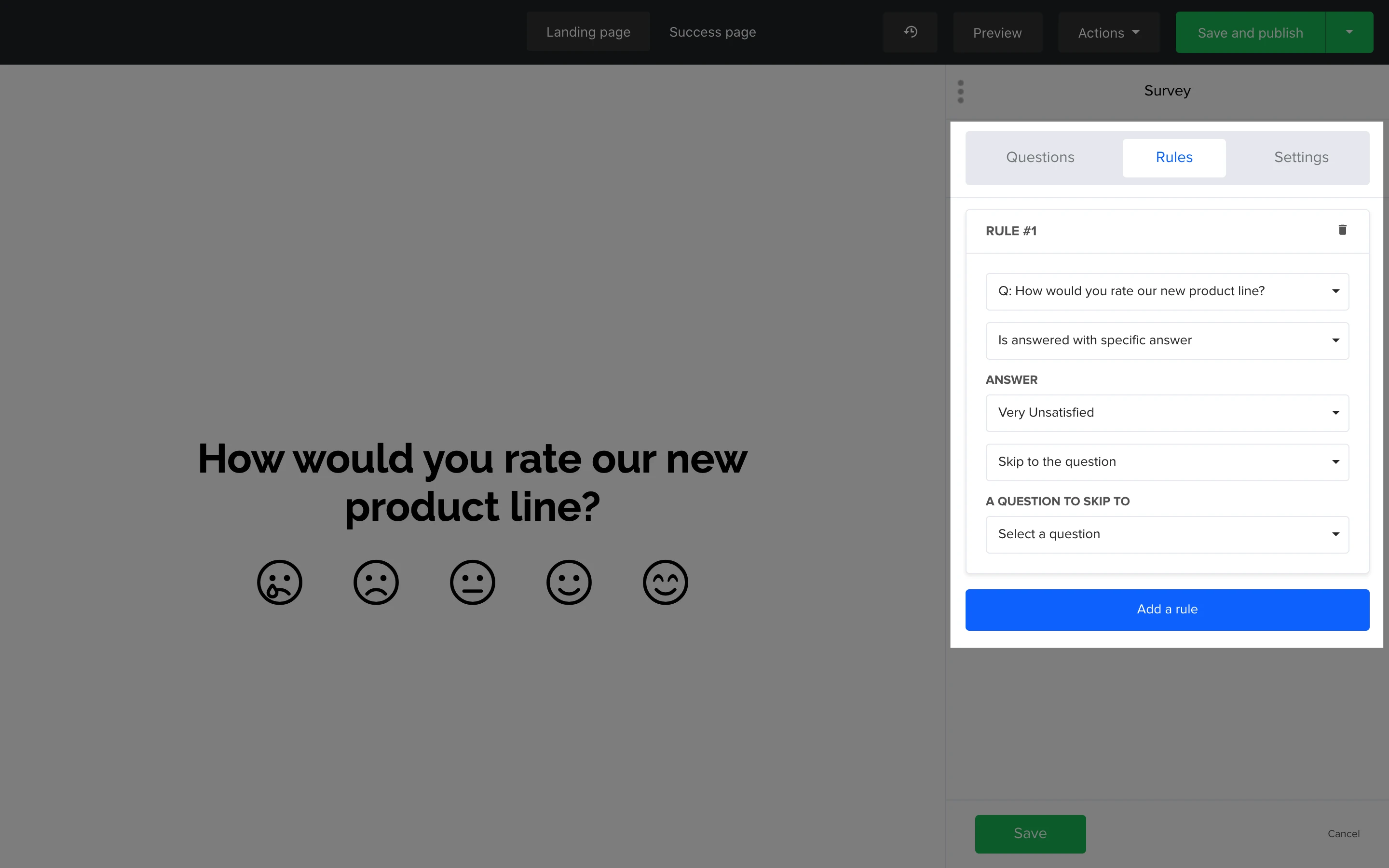Open the Very Unsatisfied answer dropdown

click(x=1167, y=413)
